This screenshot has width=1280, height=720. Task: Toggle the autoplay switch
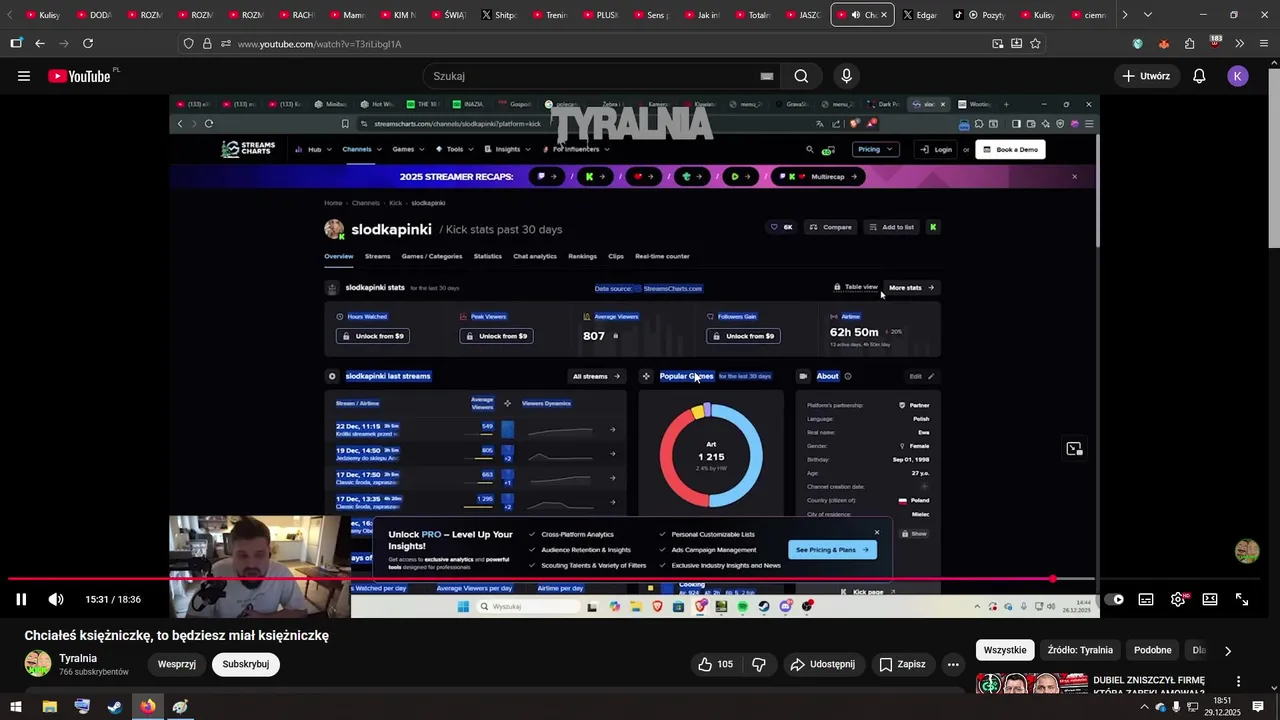pos(1114,599)
